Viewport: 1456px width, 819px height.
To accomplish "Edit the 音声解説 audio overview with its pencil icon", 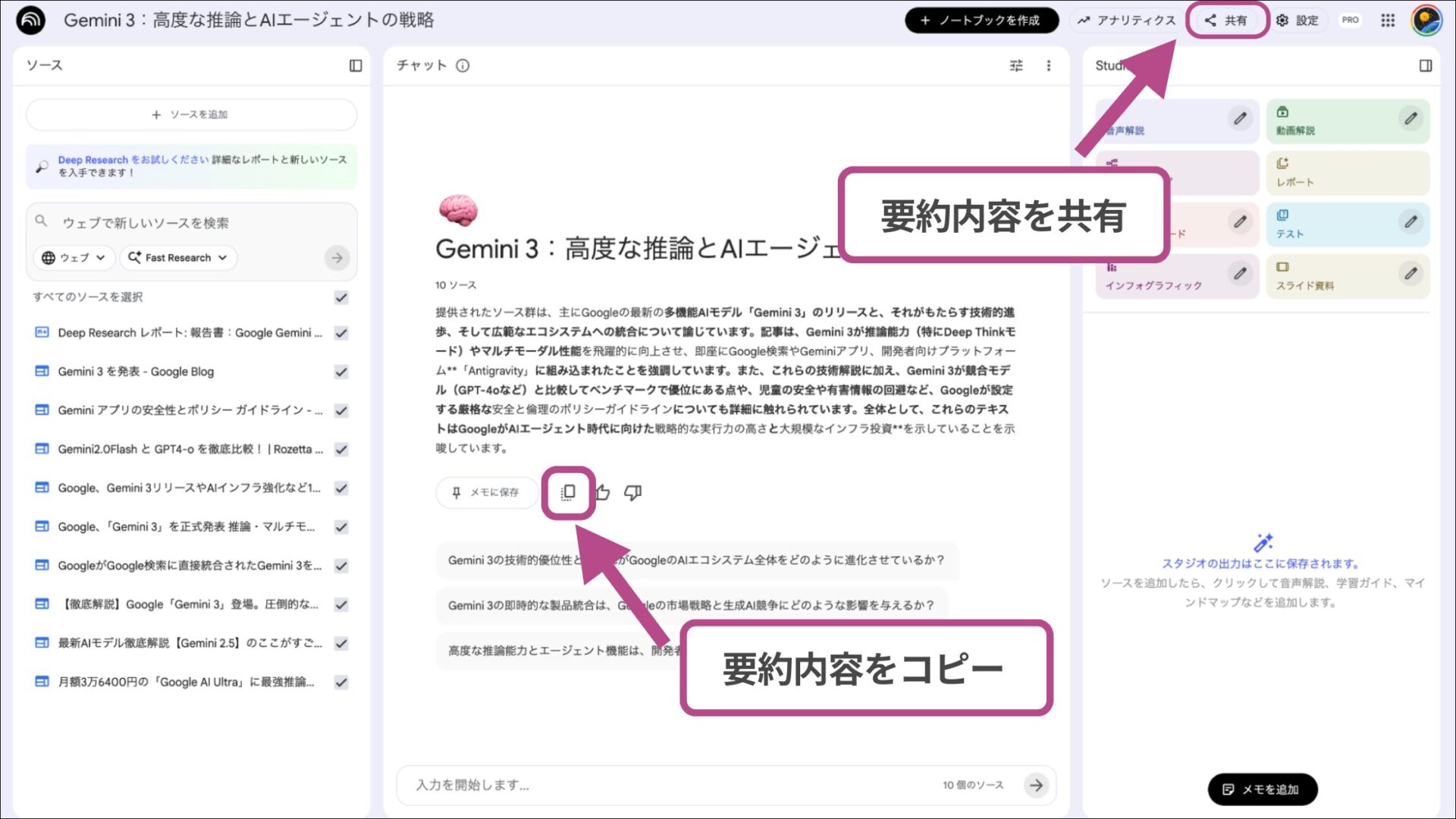I will (x=1240, y=119).
